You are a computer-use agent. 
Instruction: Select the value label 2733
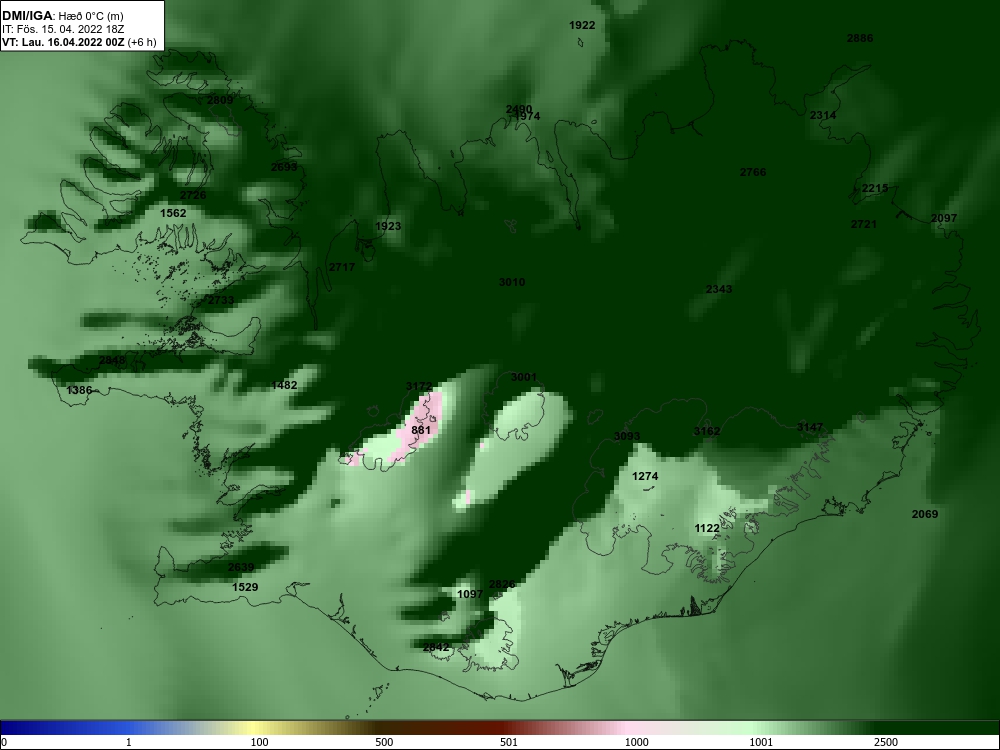(221, 300)
